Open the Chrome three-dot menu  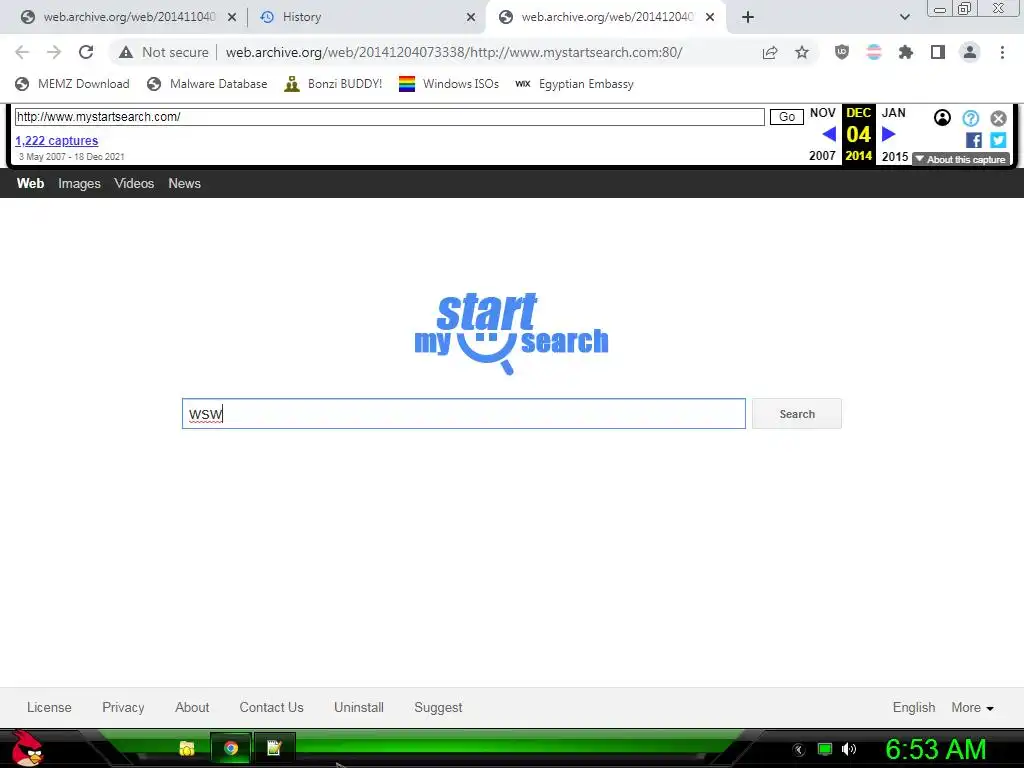(1002, 52)
